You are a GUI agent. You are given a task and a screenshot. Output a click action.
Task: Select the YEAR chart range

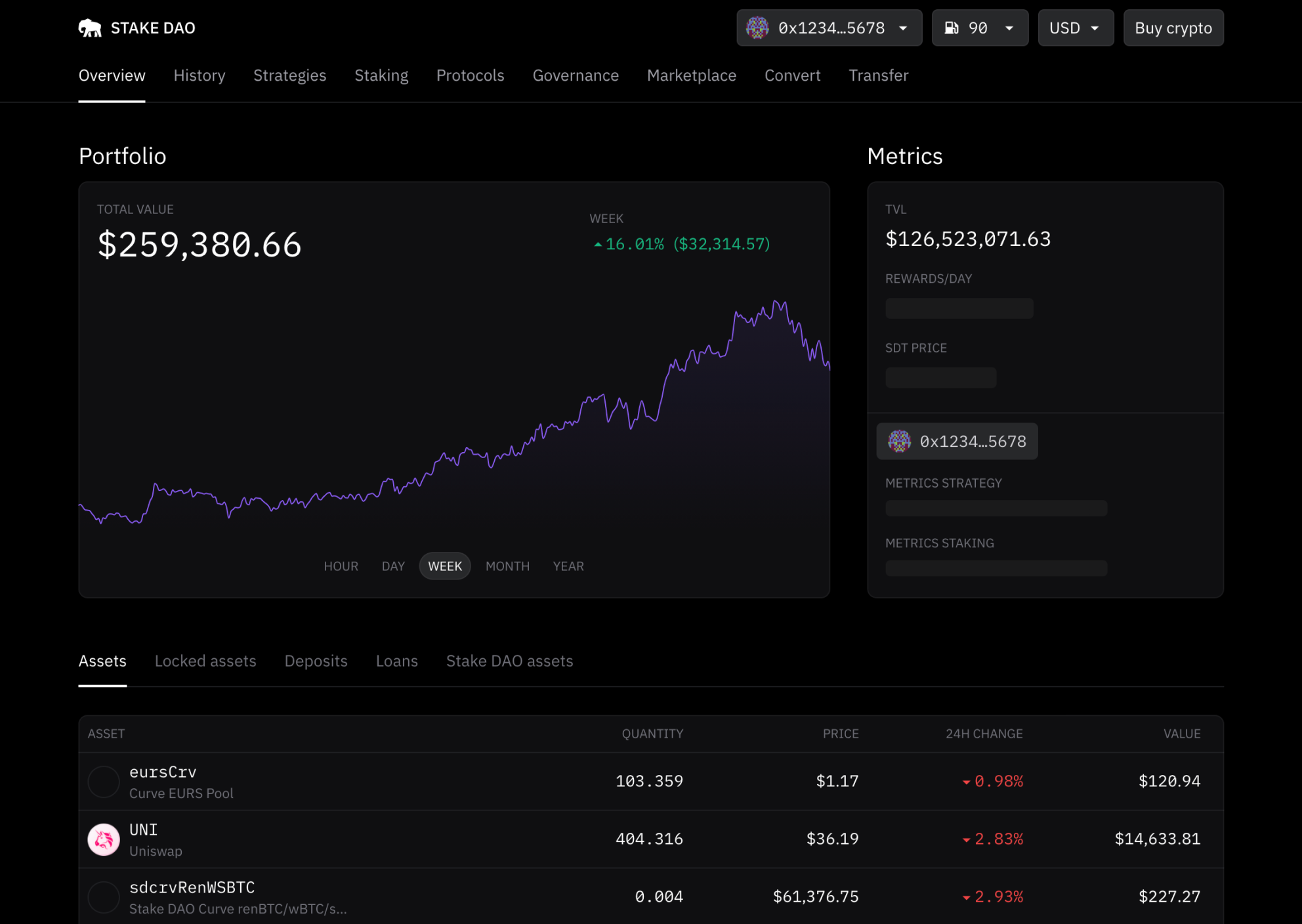coord(568,566)
